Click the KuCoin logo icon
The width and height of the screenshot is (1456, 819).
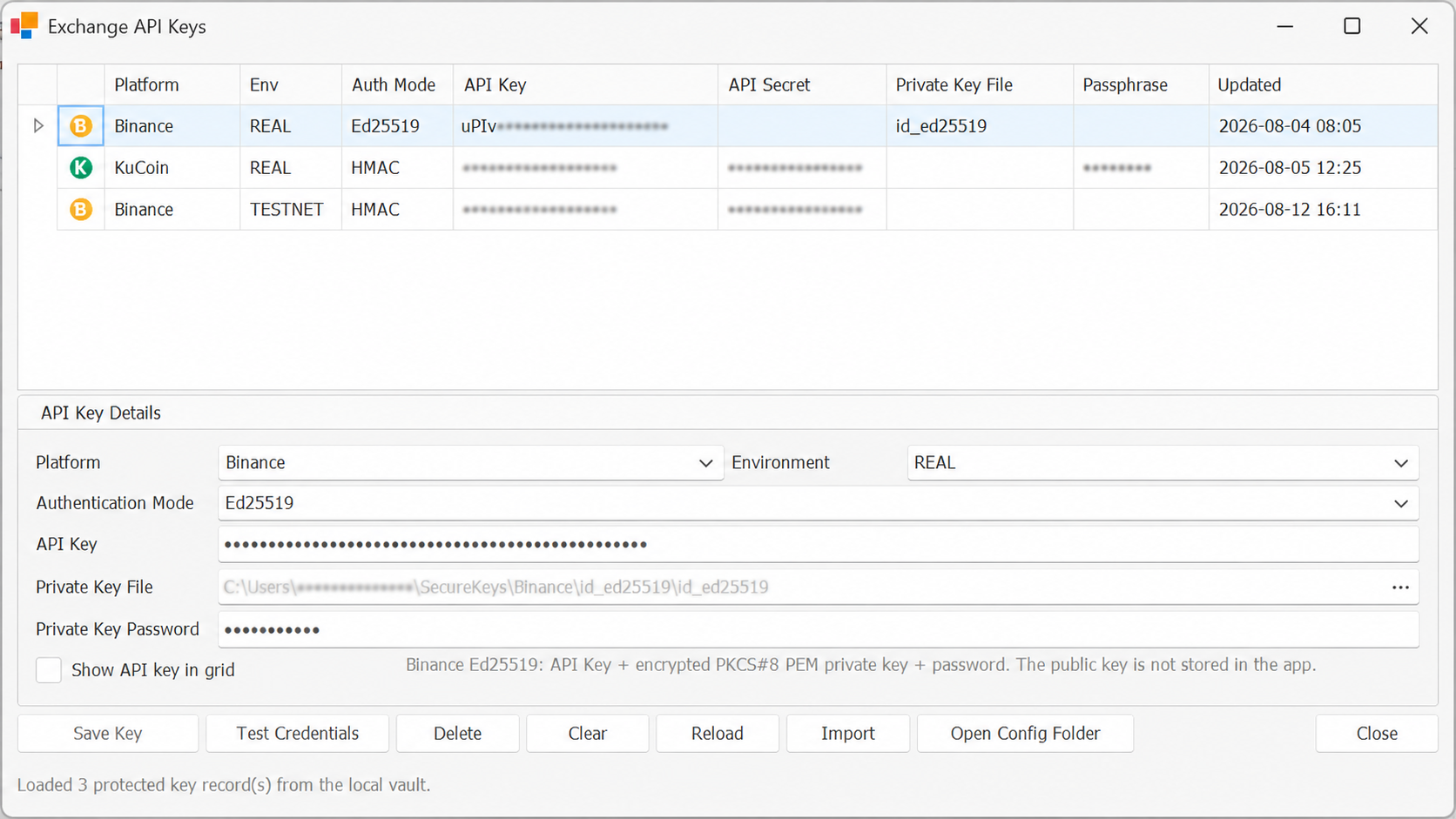pyautogui.click(x=81, y=168)
